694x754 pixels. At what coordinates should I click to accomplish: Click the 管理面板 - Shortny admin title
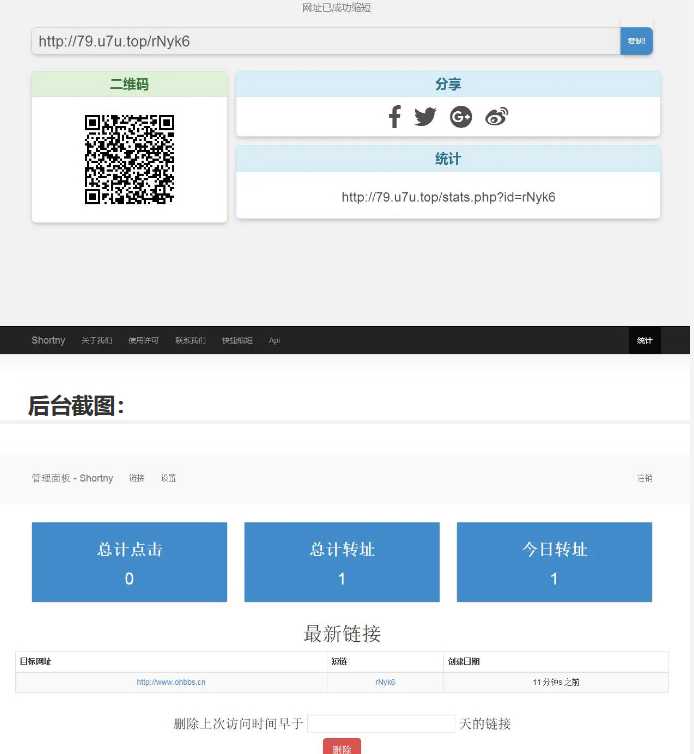pos(72,478)
